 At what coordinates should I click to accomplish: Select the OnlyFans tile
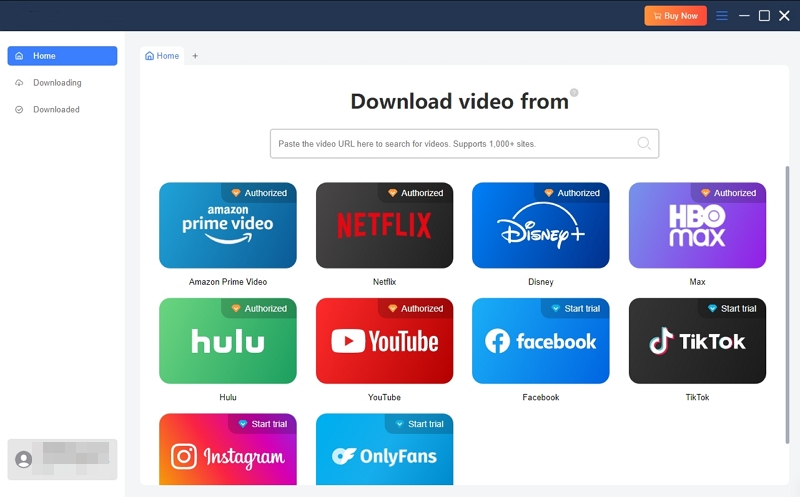[384, 449]
